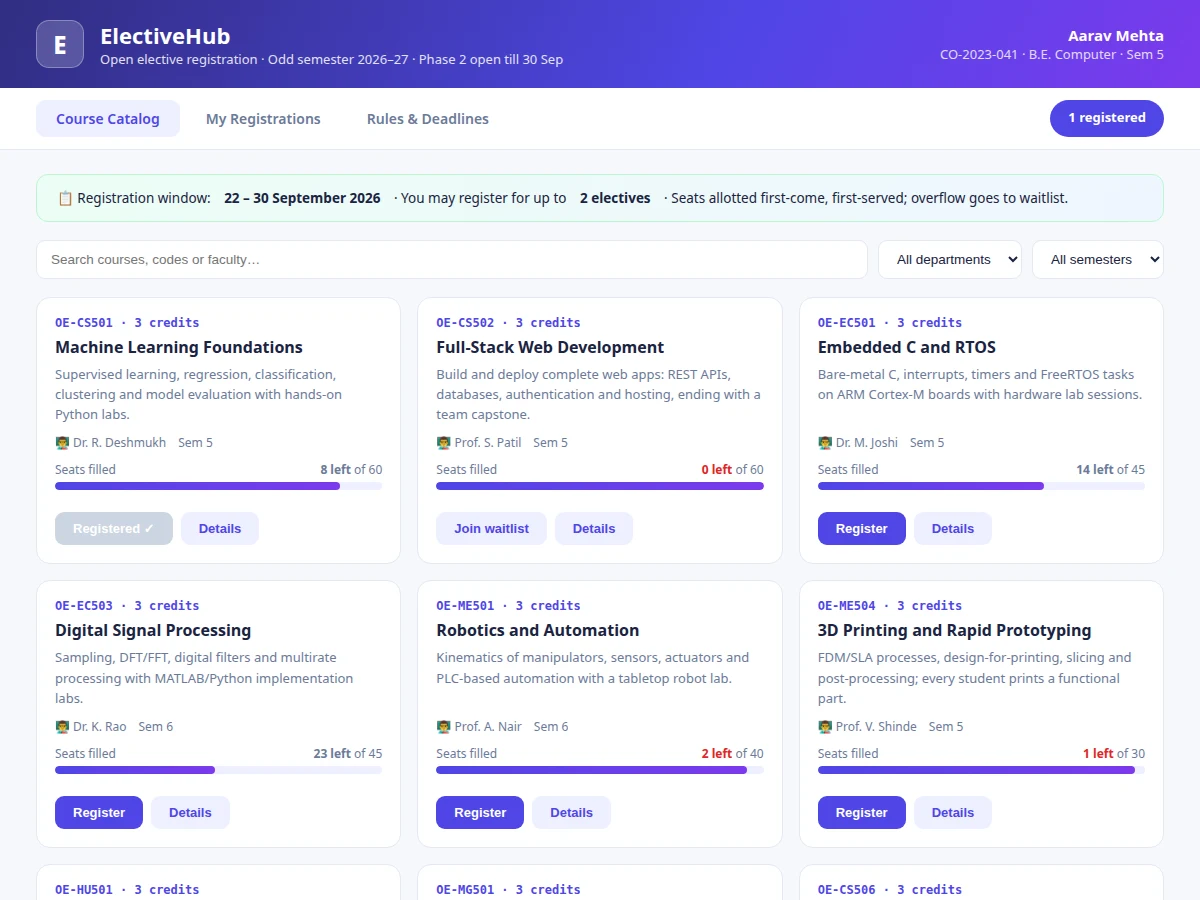Click the faculty icon beside Dr. R. Deshmukh

click(62, 442)
